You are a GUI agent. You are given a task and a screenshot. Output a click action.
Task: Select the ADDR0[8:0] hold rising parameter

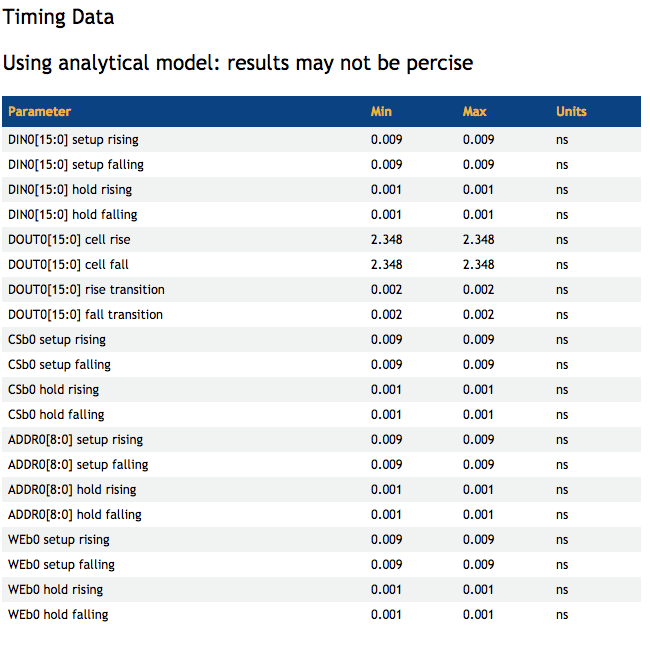(x=72, y=490)
